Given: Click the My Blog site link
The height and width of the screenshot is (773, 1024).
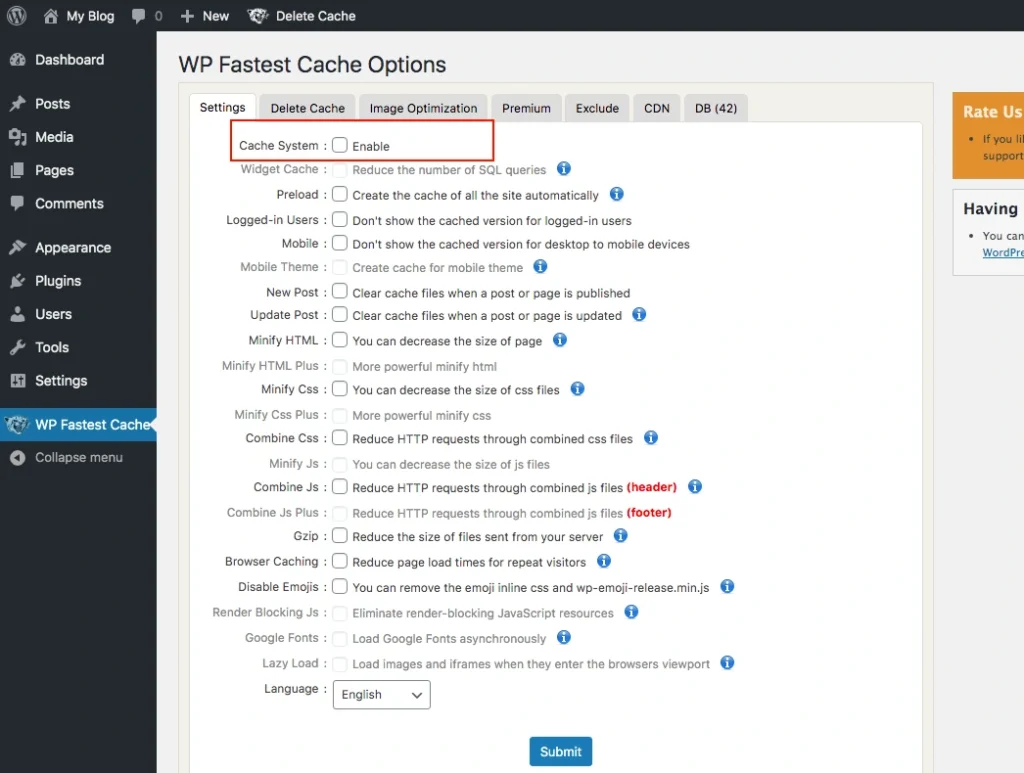Looking at the screenshot, I should (x=90, y=16).
